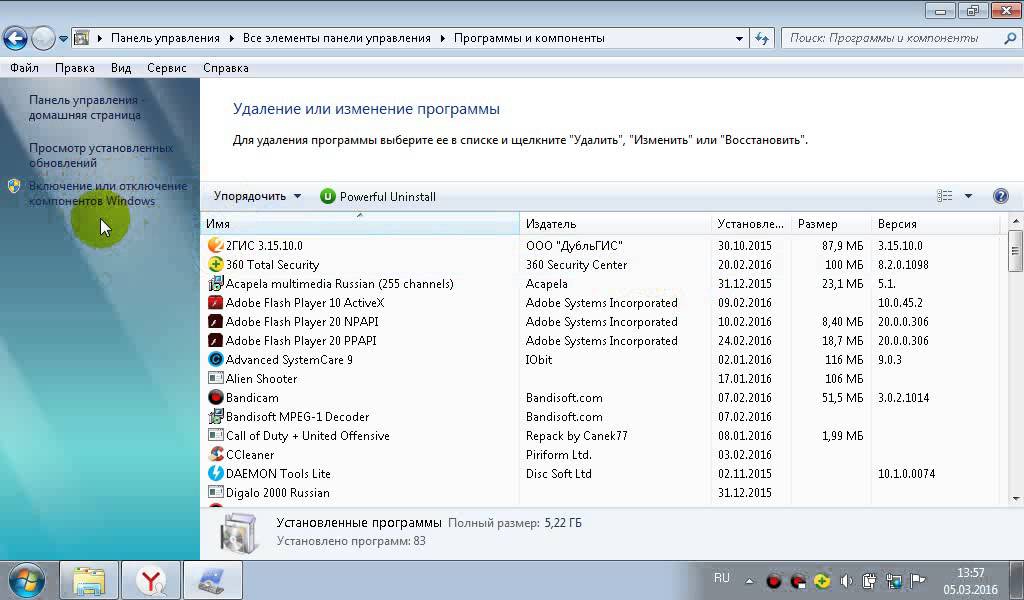Click the list scrollbar down arrow

(x=1016, y=499)
